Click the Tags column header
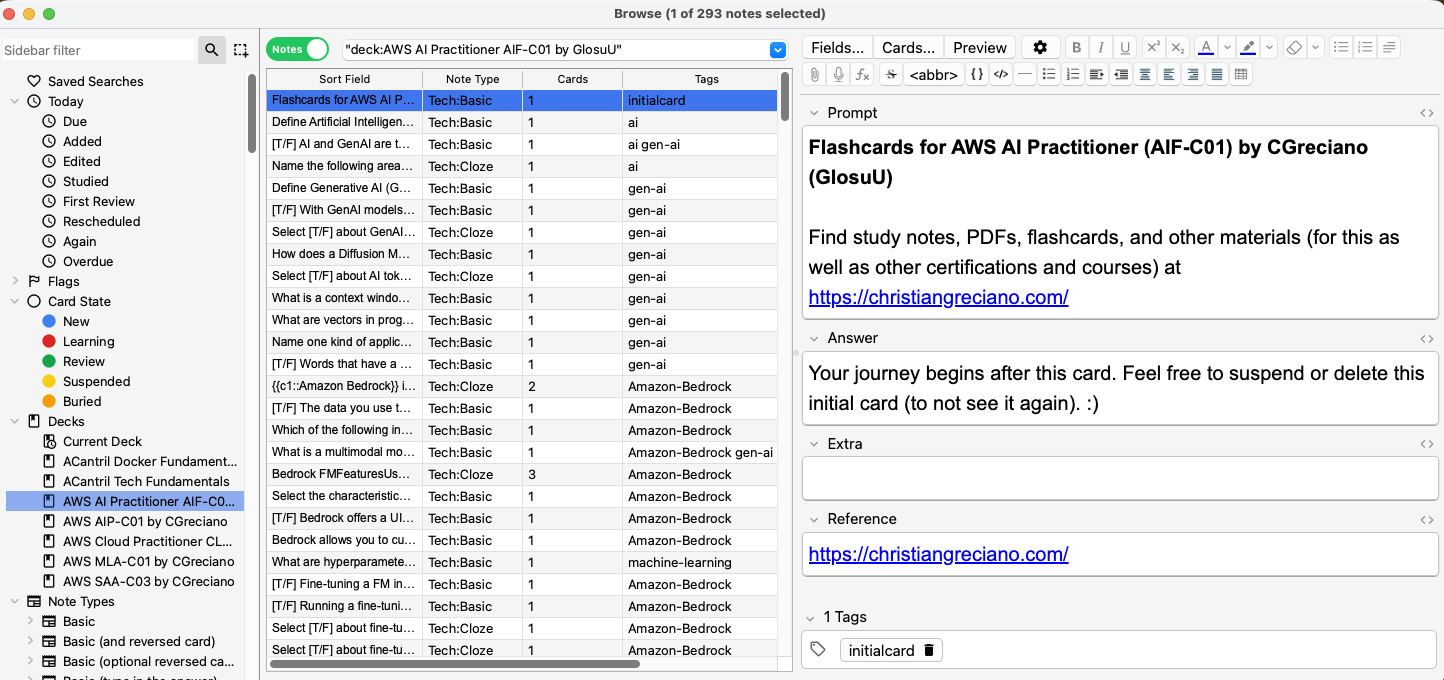 [706, 79]
